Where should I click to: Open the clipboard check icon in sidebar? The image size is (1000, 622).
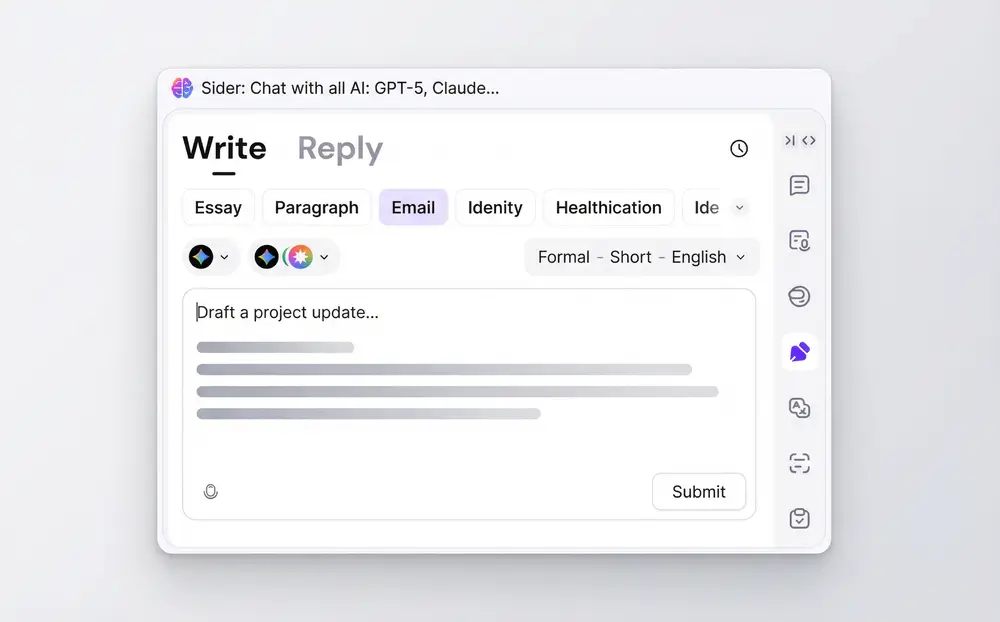(799, 518)
